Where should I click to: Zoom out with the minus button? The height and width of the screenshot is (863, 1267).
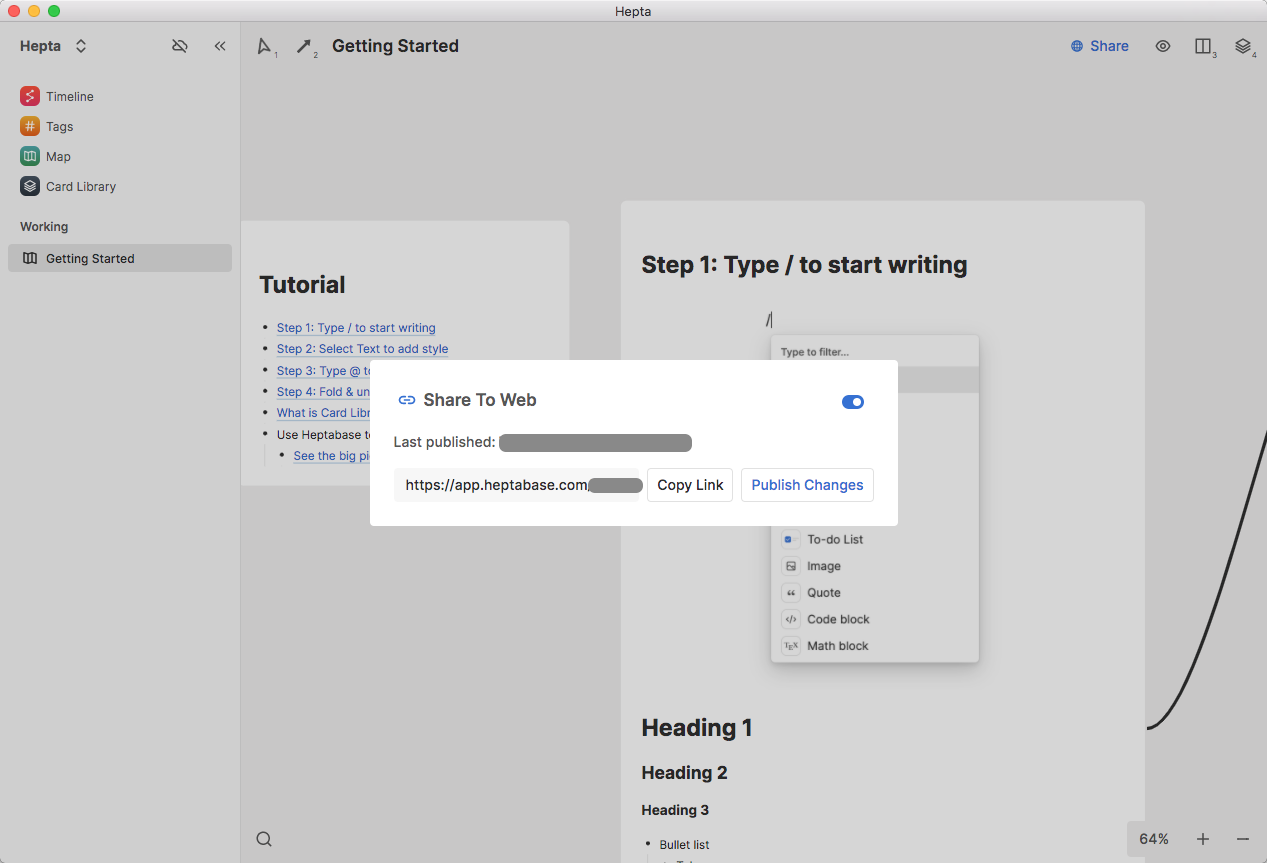pyautogui.click(x=1243, y=839)
